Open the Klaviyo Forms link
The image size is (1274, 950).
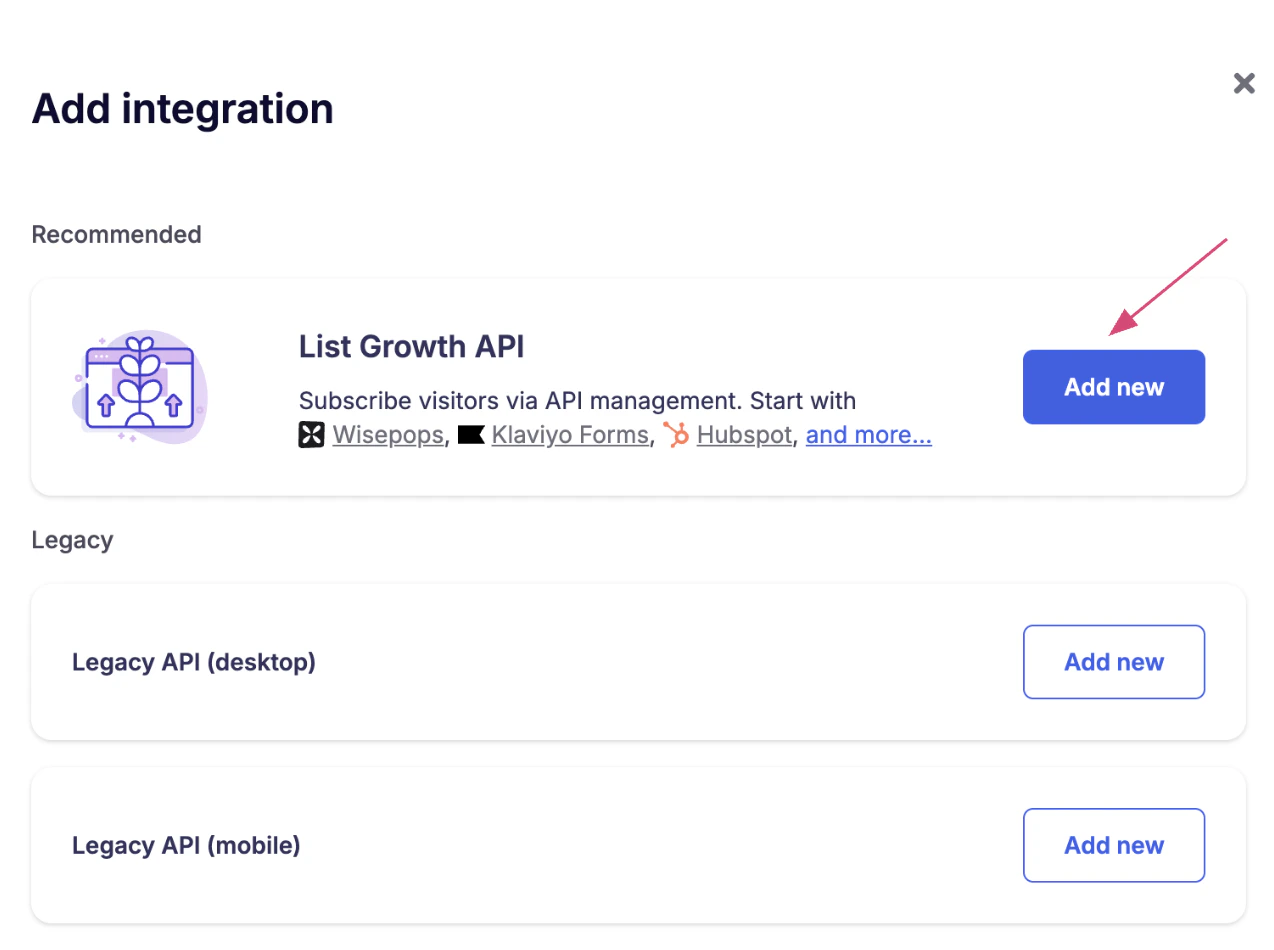[570, 434]
